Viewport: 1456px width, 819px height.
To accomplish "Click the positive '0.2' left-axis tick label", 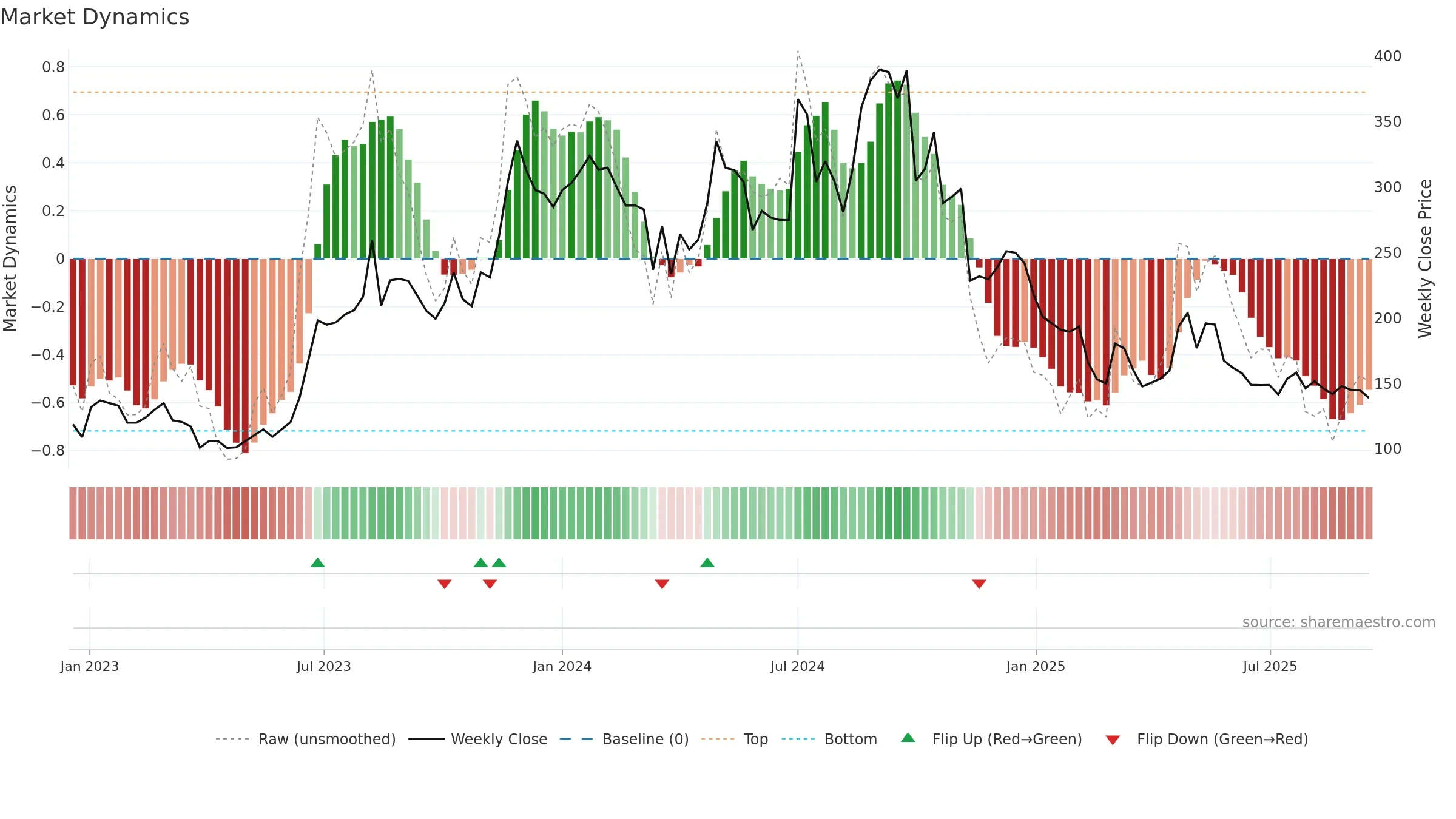I will point(53,211).
